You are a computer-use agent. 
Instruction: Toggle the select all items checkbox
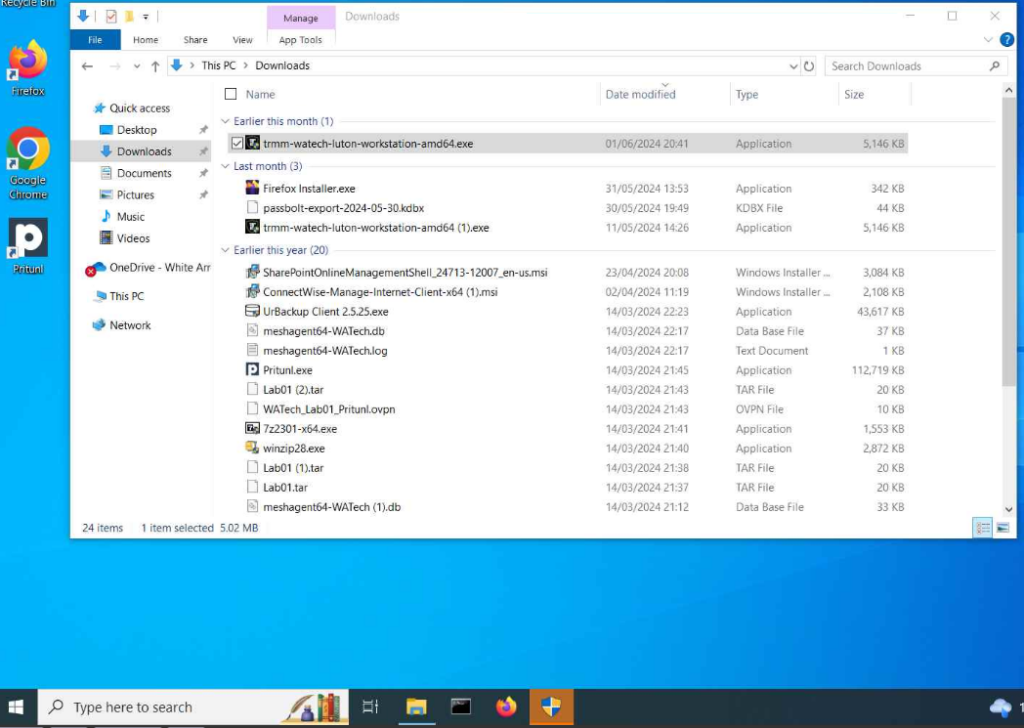point(231,94)
